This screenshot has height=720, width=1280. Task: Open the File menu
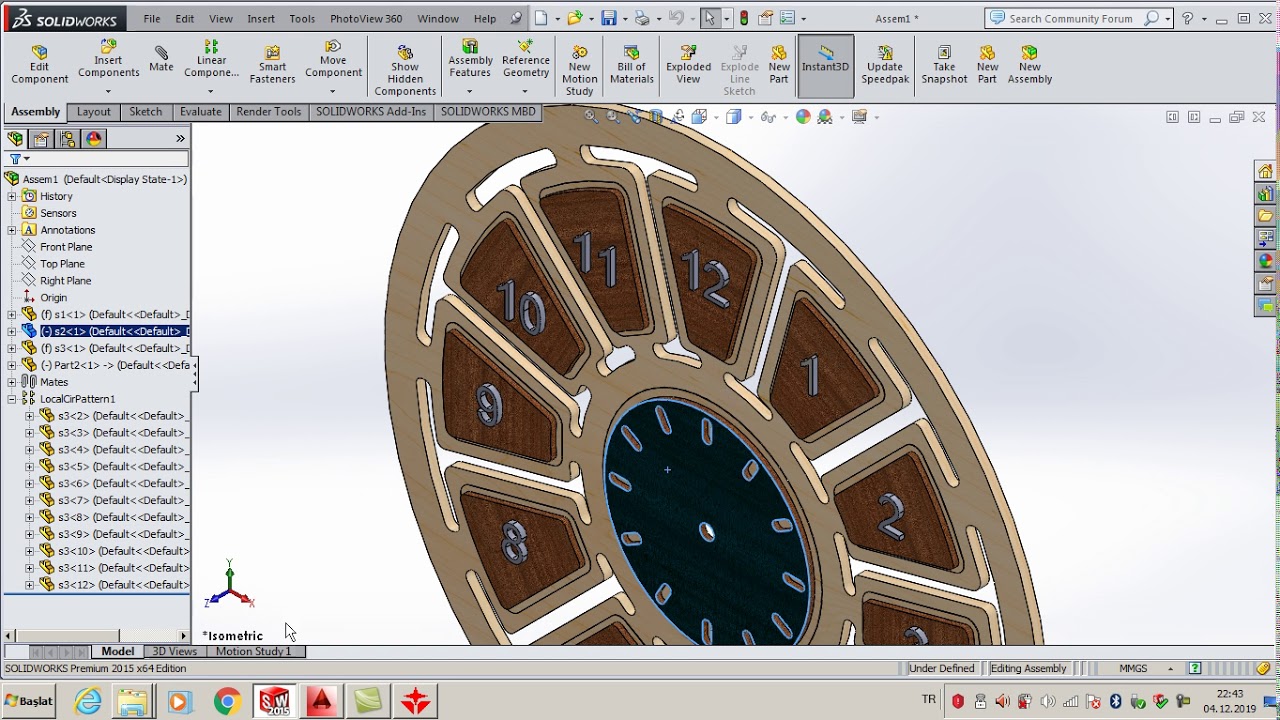[x=152, y=18]
